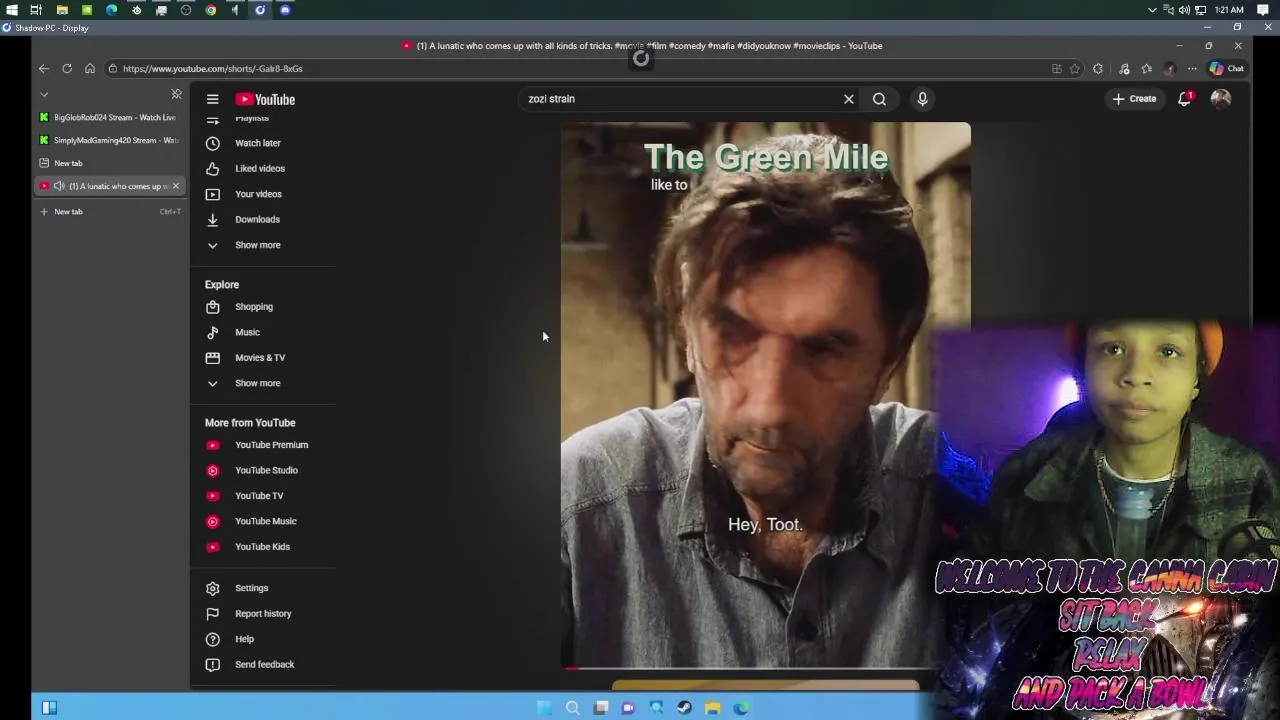The width and height of the screenshot is (1280, 720).
Task: Open the widgets icon on the bottom taskbar
Action: (49, 708)
